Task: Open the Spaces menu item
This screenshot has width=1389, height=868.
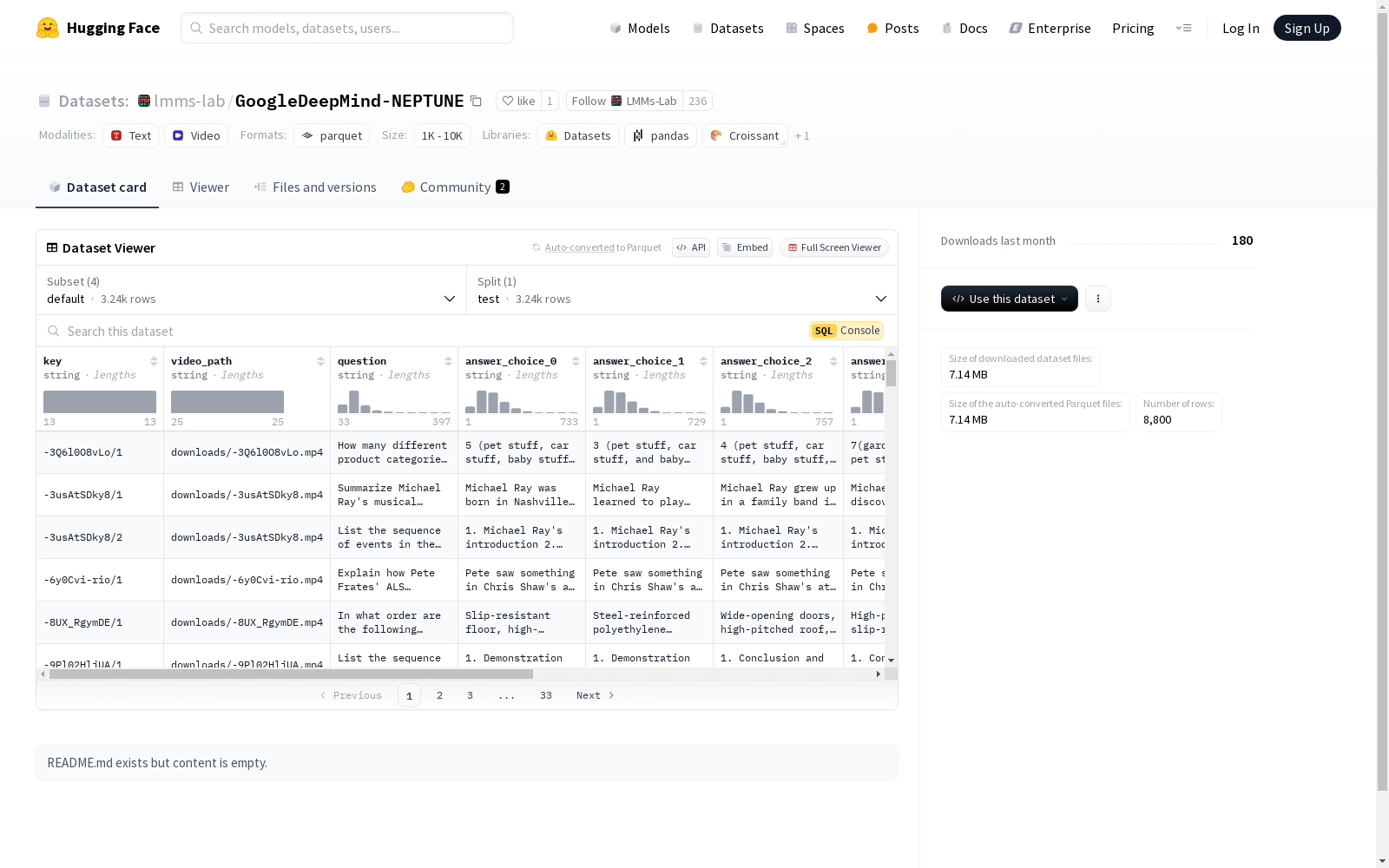Action: [814, 28]
